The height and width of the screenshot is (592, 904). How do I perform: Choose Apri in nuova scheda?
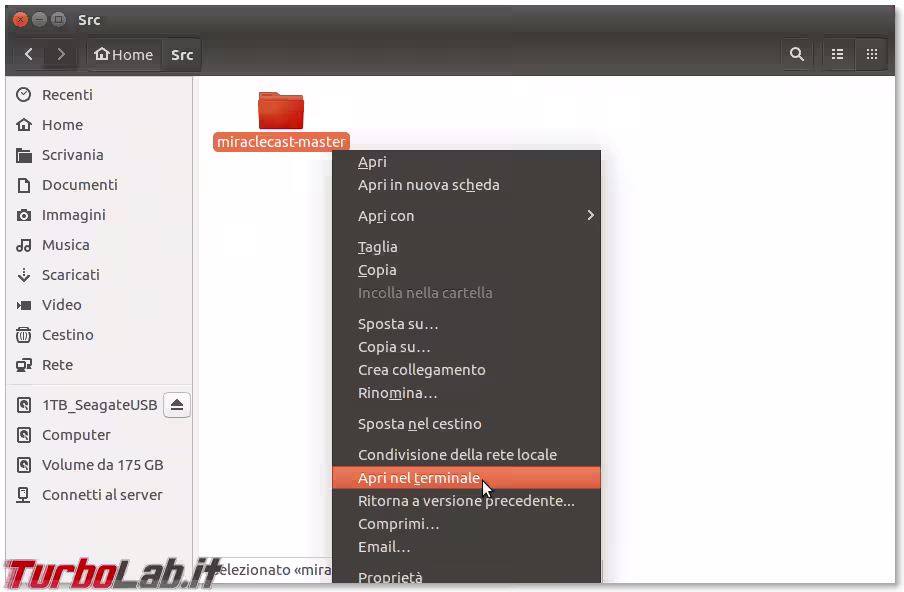tap(466, 185)
